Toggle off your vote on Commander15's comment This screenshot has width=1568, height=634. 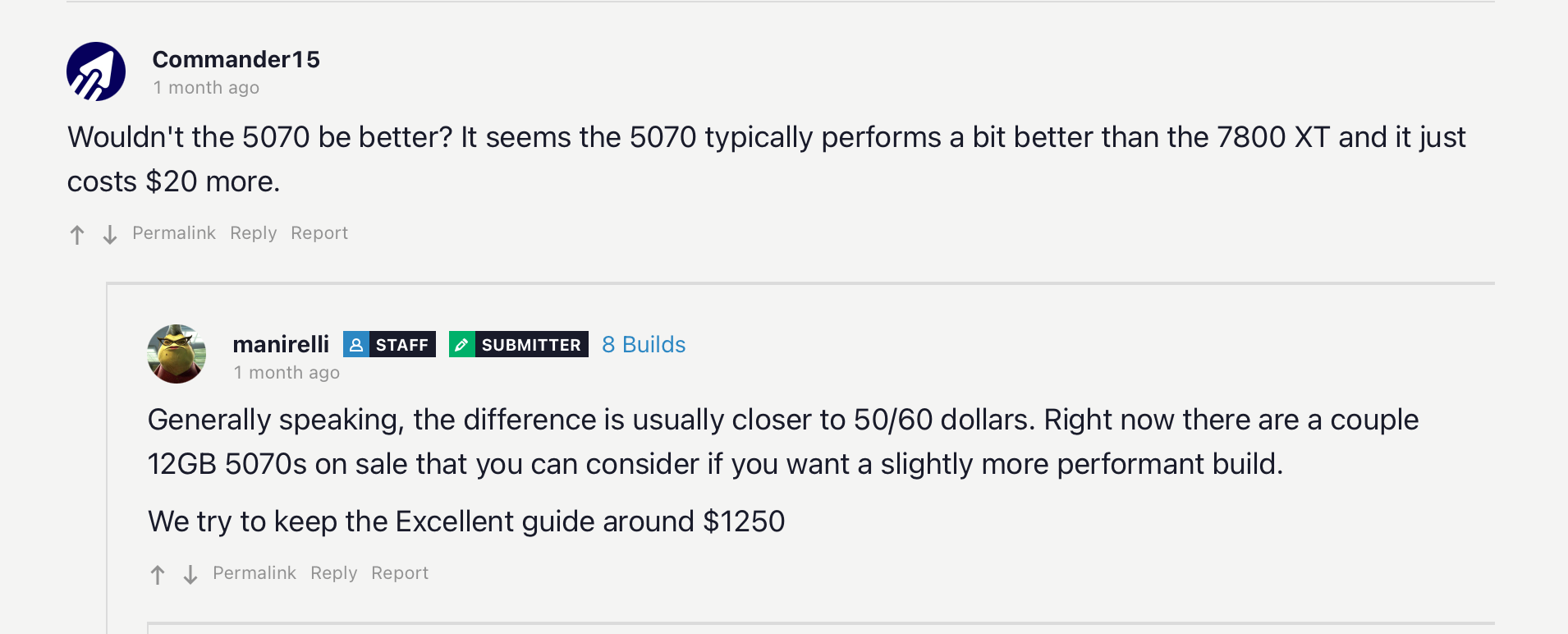tap(76, 234)
